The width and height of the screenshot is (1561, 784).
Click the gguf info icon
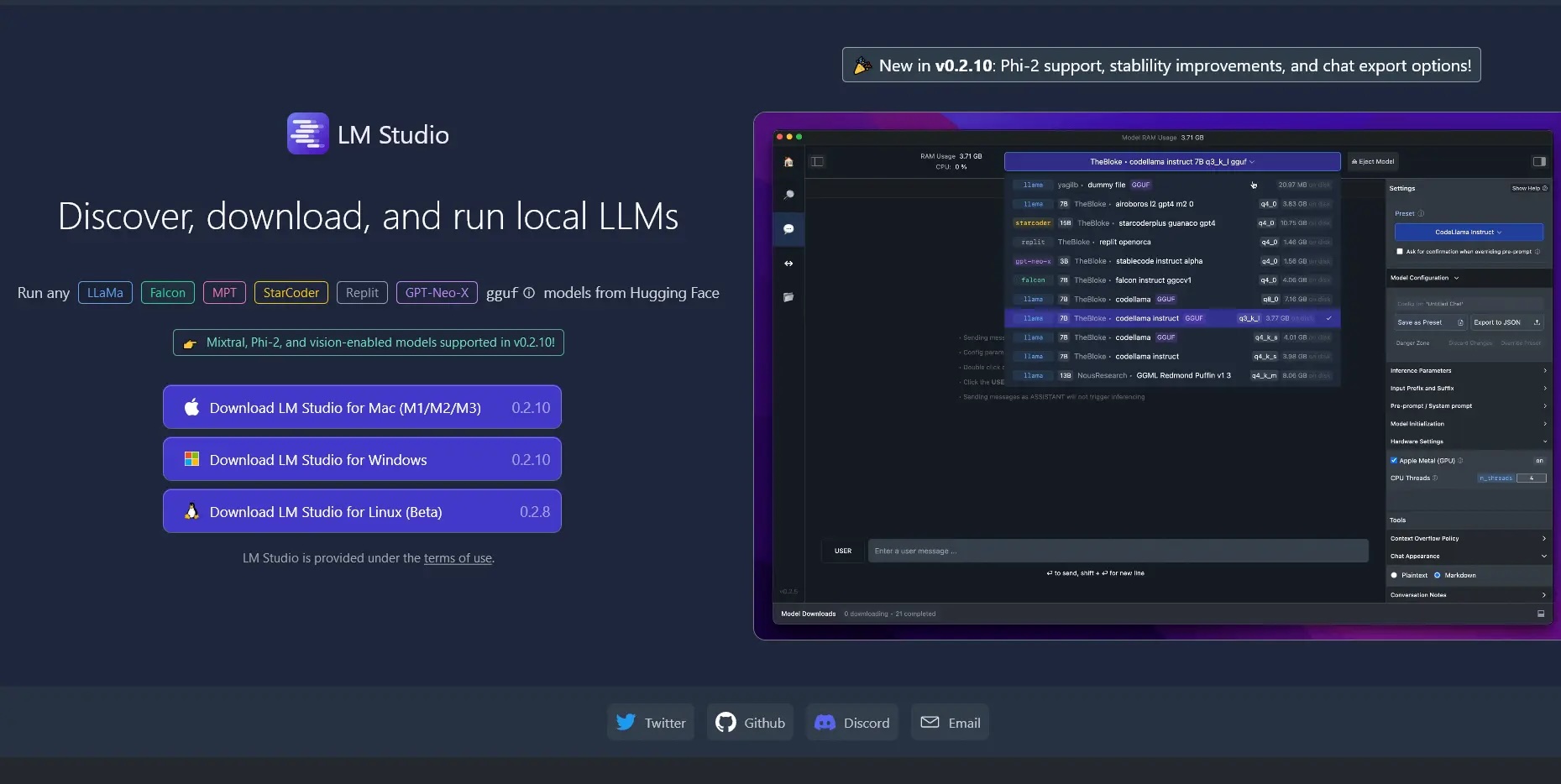click(528, 294)
